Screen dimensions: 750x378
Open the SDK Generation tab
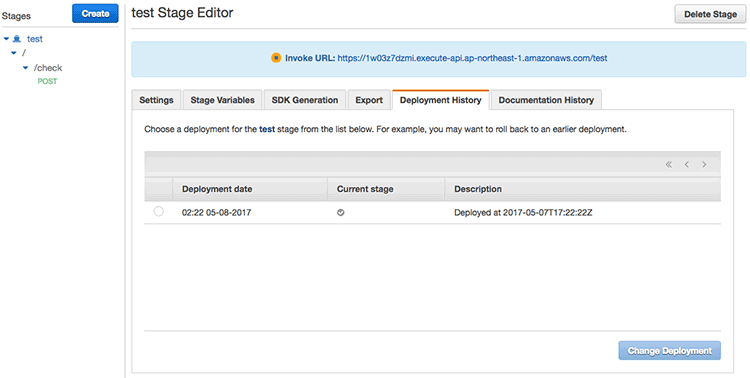(305, 100)
